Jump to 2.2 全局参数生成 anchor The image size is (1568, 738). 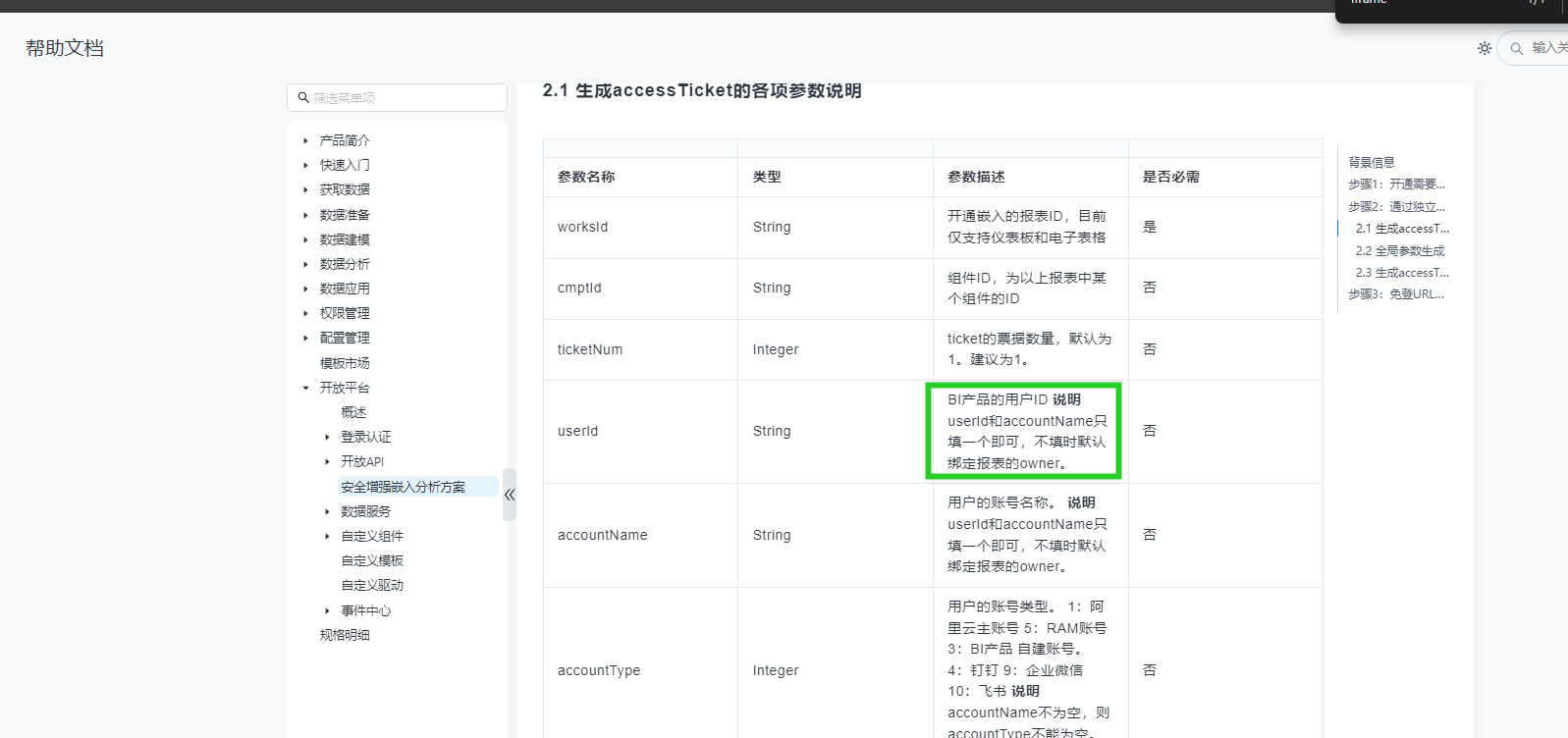point(1399,251)
